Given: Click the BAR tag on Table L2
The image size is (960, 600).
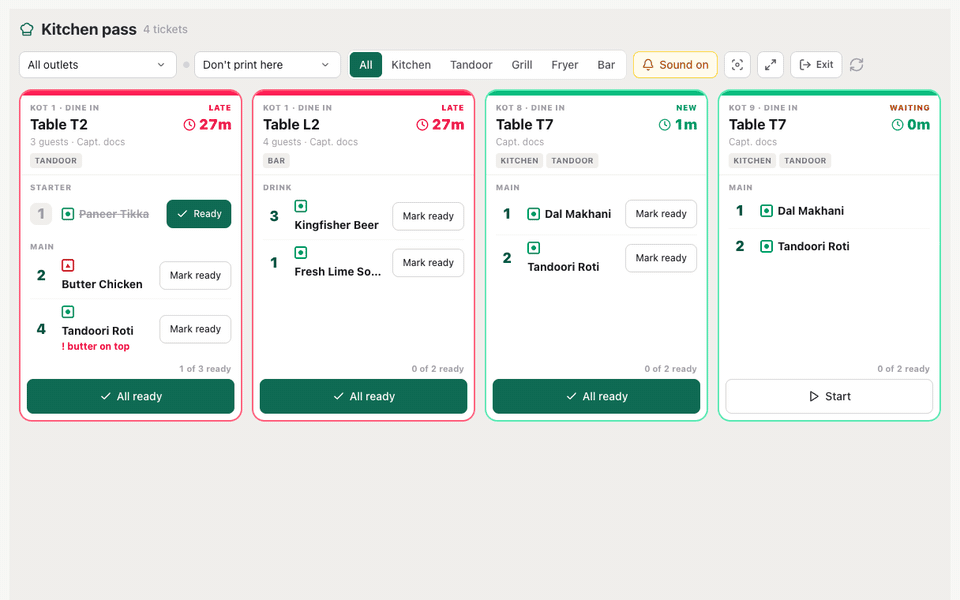Looking at the screenshot, I should click(x=276, y=160).
